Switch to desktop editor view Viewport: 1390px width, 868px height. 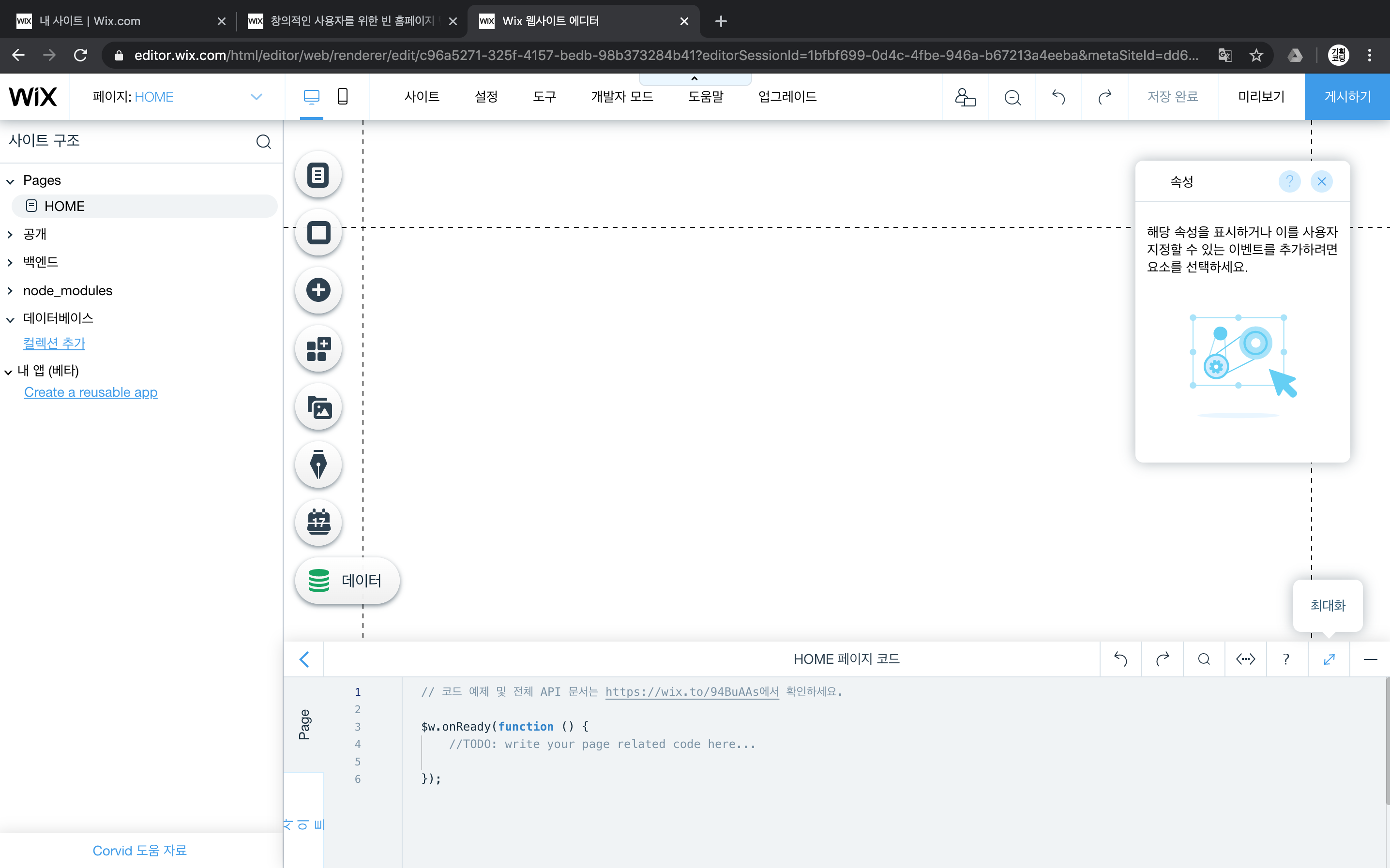click(x=311, y=96)
